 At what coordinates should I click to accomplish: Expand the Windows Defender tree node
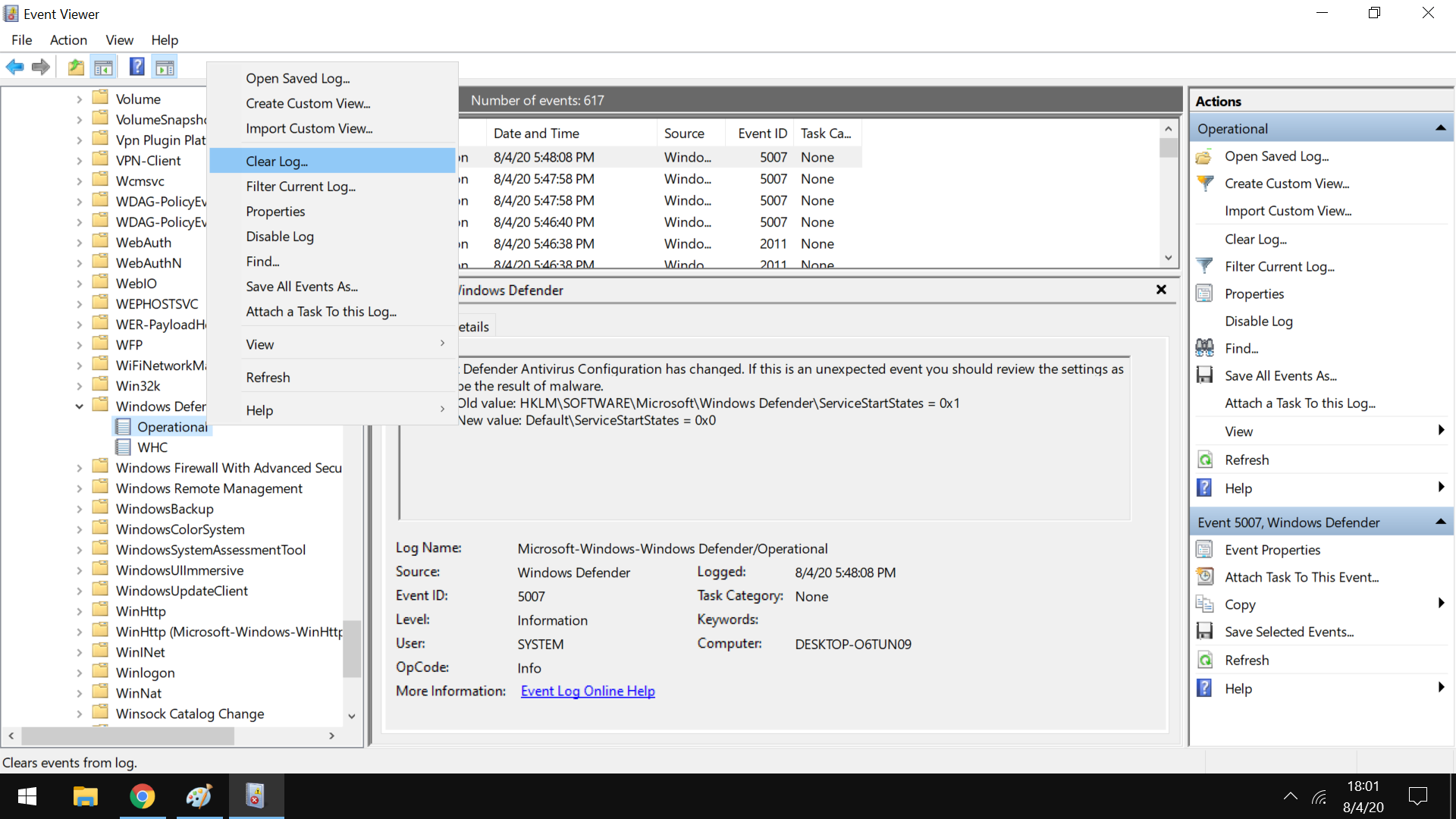point(80,406)
